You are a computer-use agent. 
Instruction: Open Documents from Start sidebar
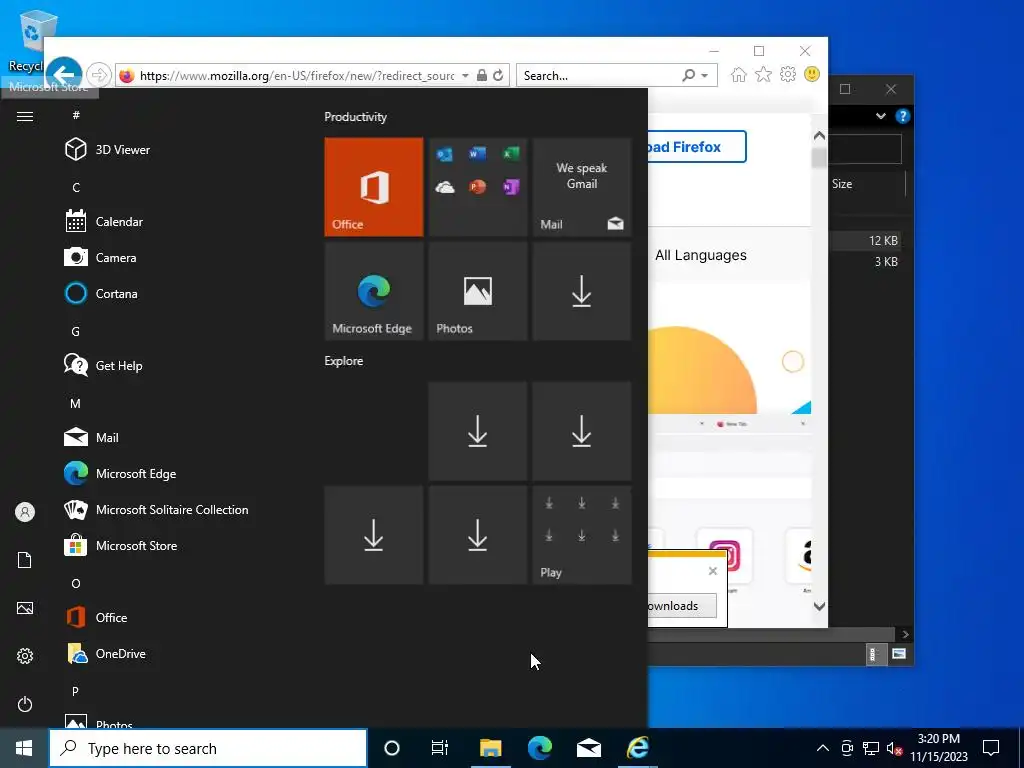(x=25, y=560)
